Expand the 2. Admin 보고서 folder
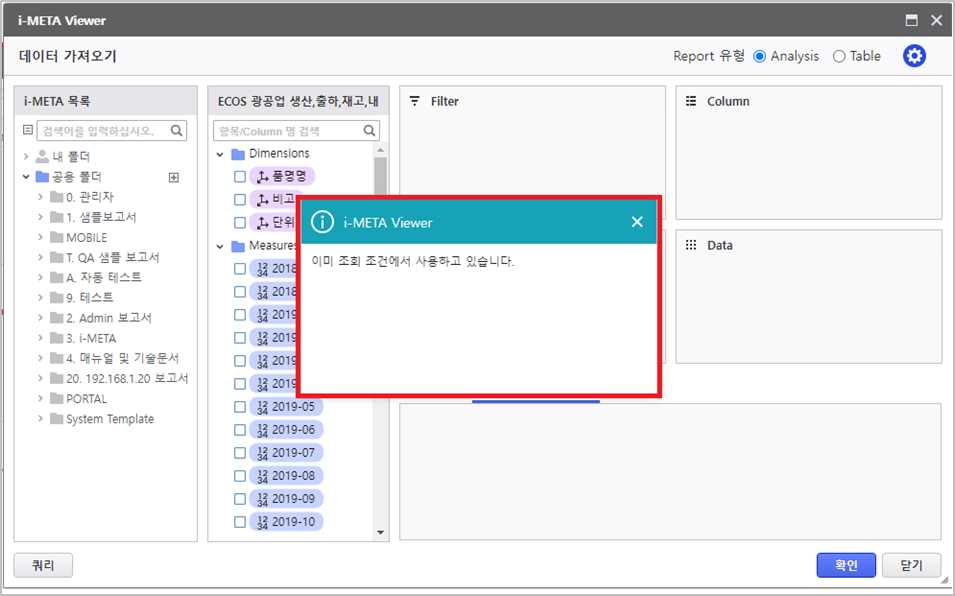 pos(40,318)
